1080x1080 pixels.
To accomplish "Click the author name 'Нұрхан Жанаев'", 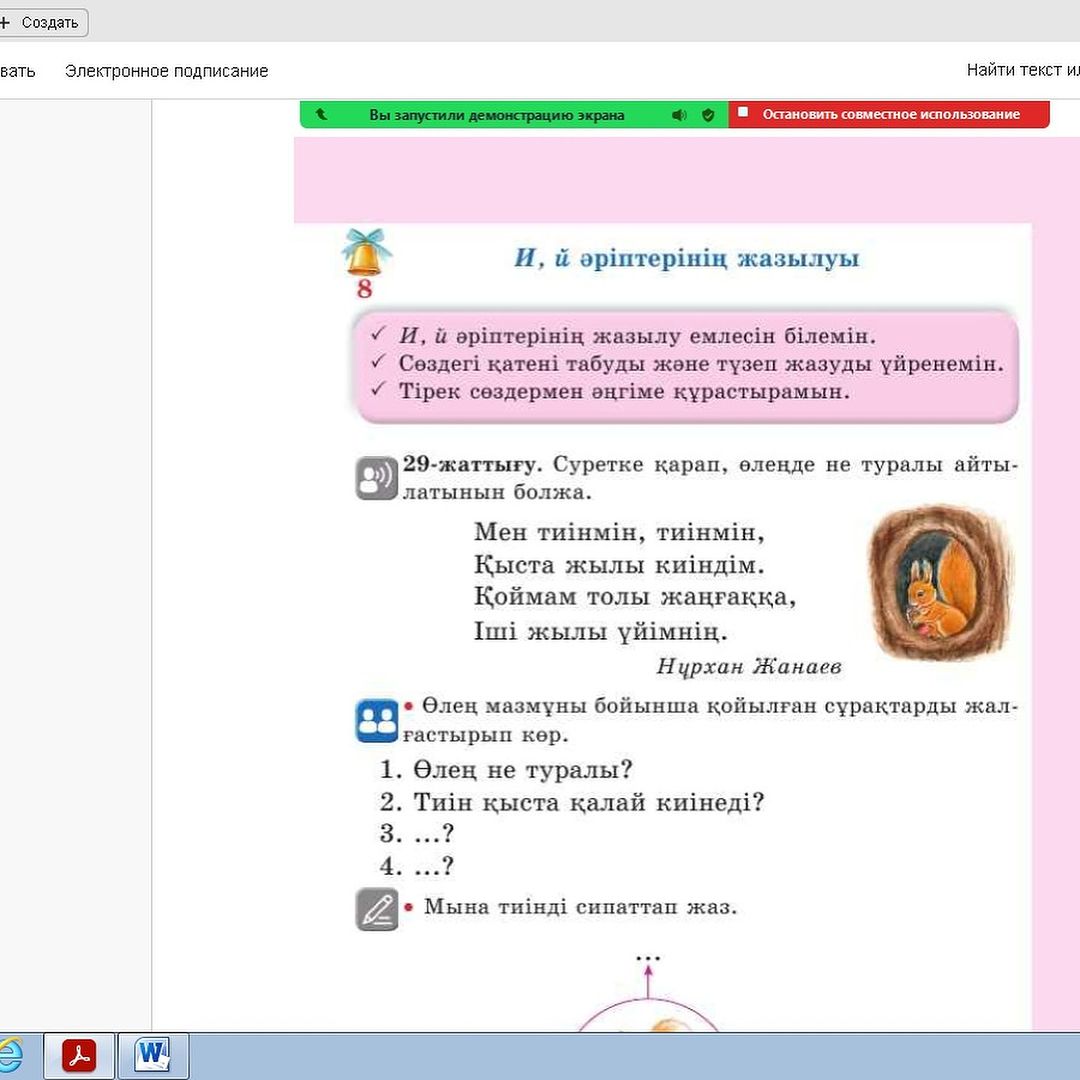I will 749,667.
